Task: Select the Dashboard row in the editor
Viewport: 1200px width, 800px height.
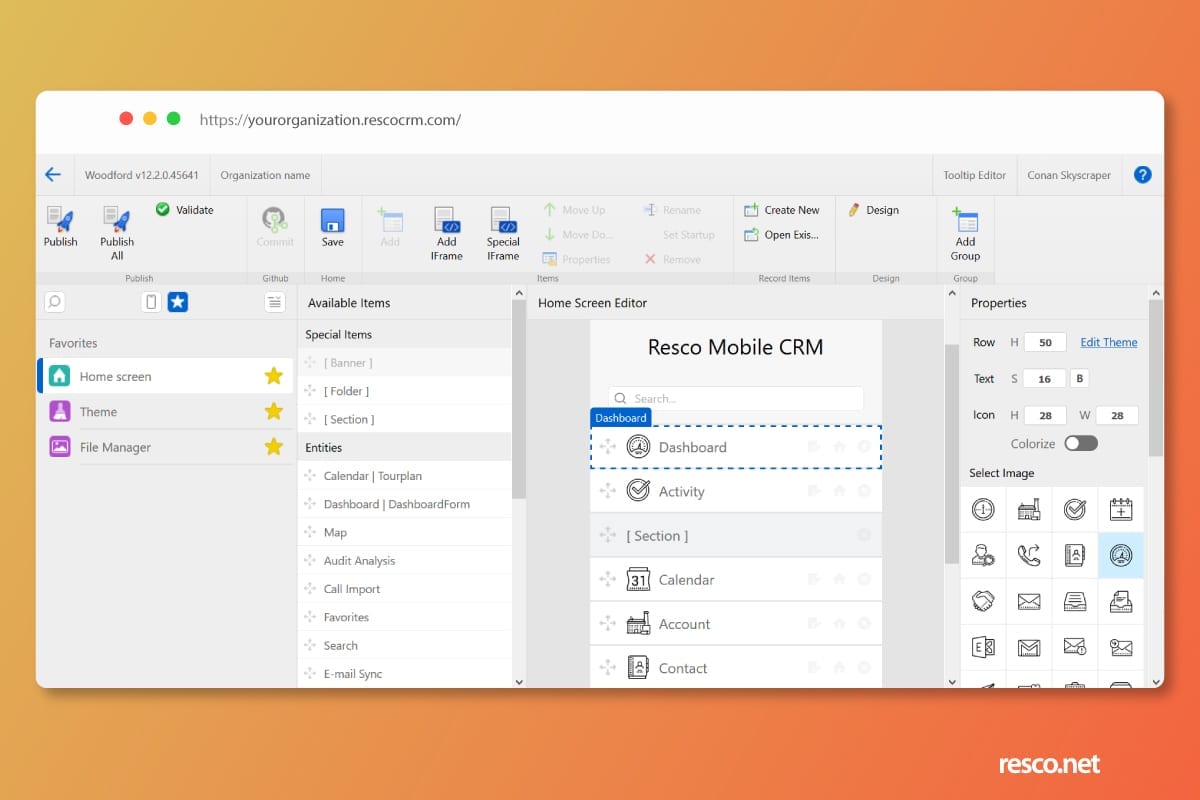Action: tap(736, 447)
